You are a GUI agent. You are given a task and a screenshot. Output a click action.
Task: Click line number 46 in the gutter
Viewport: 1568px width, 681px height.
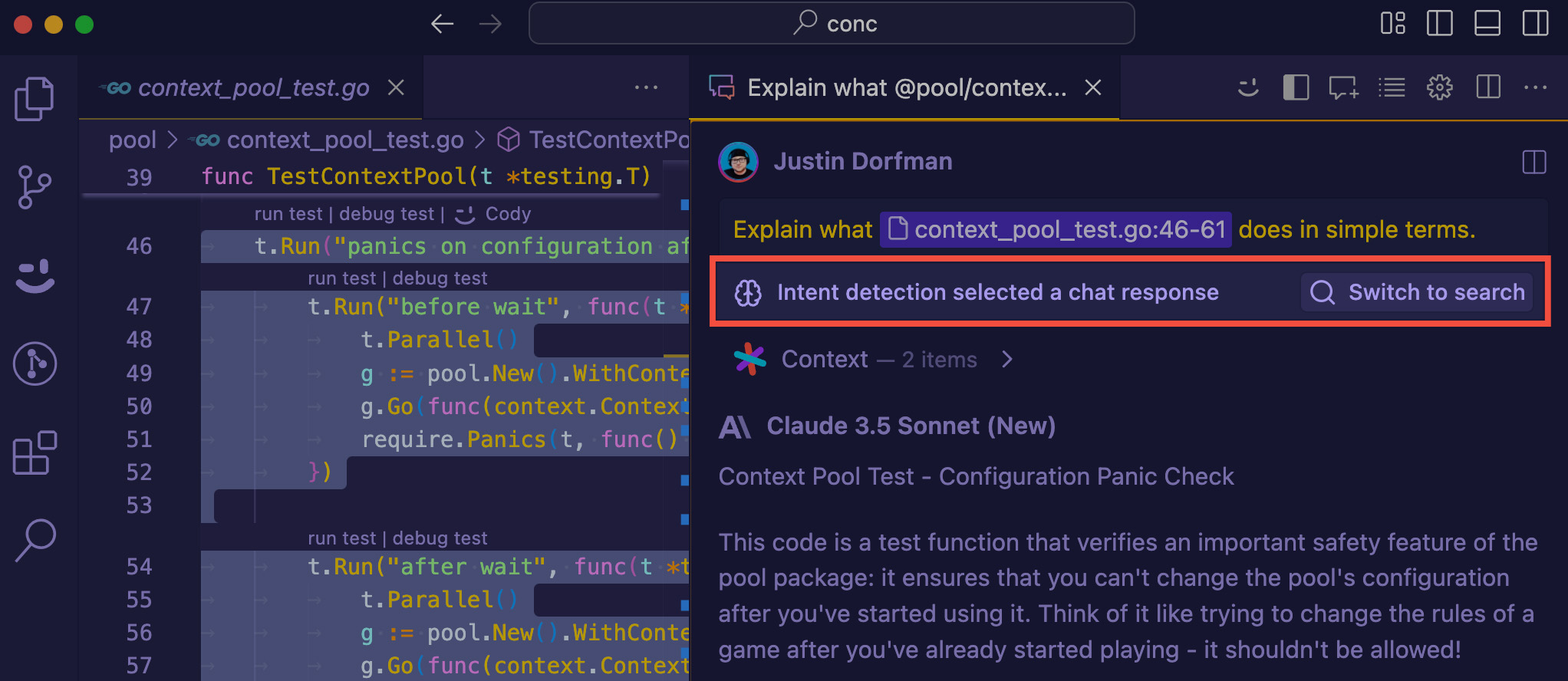point(139,246)
